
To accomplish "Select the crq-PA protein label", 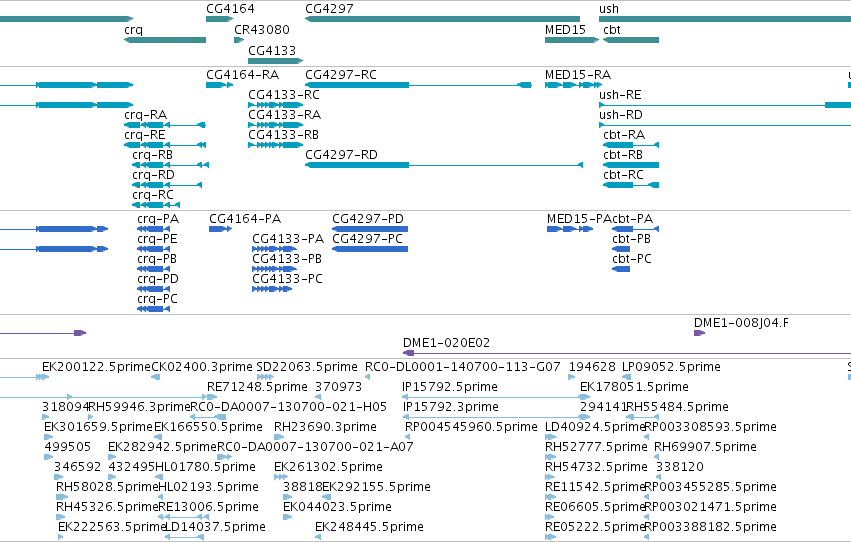I will pos(158,219).
